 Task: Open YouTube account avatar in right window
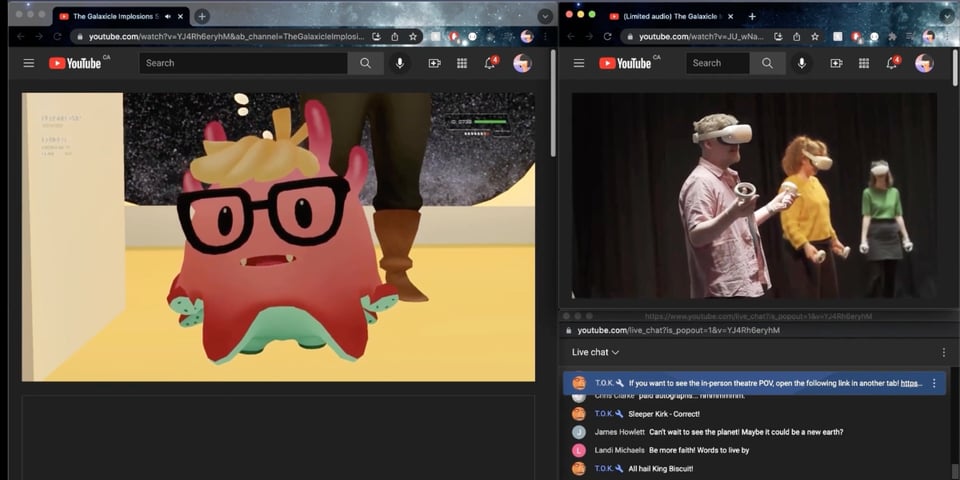click(924, 63)
